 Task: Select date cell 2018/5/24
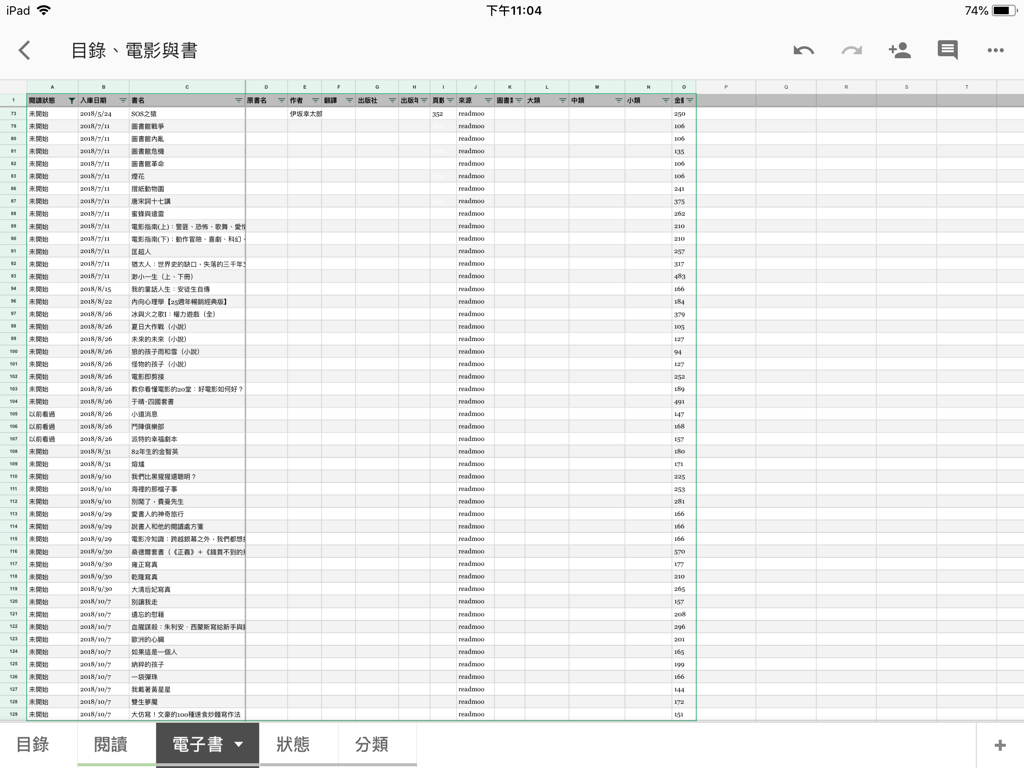click(x=104, y=114)
